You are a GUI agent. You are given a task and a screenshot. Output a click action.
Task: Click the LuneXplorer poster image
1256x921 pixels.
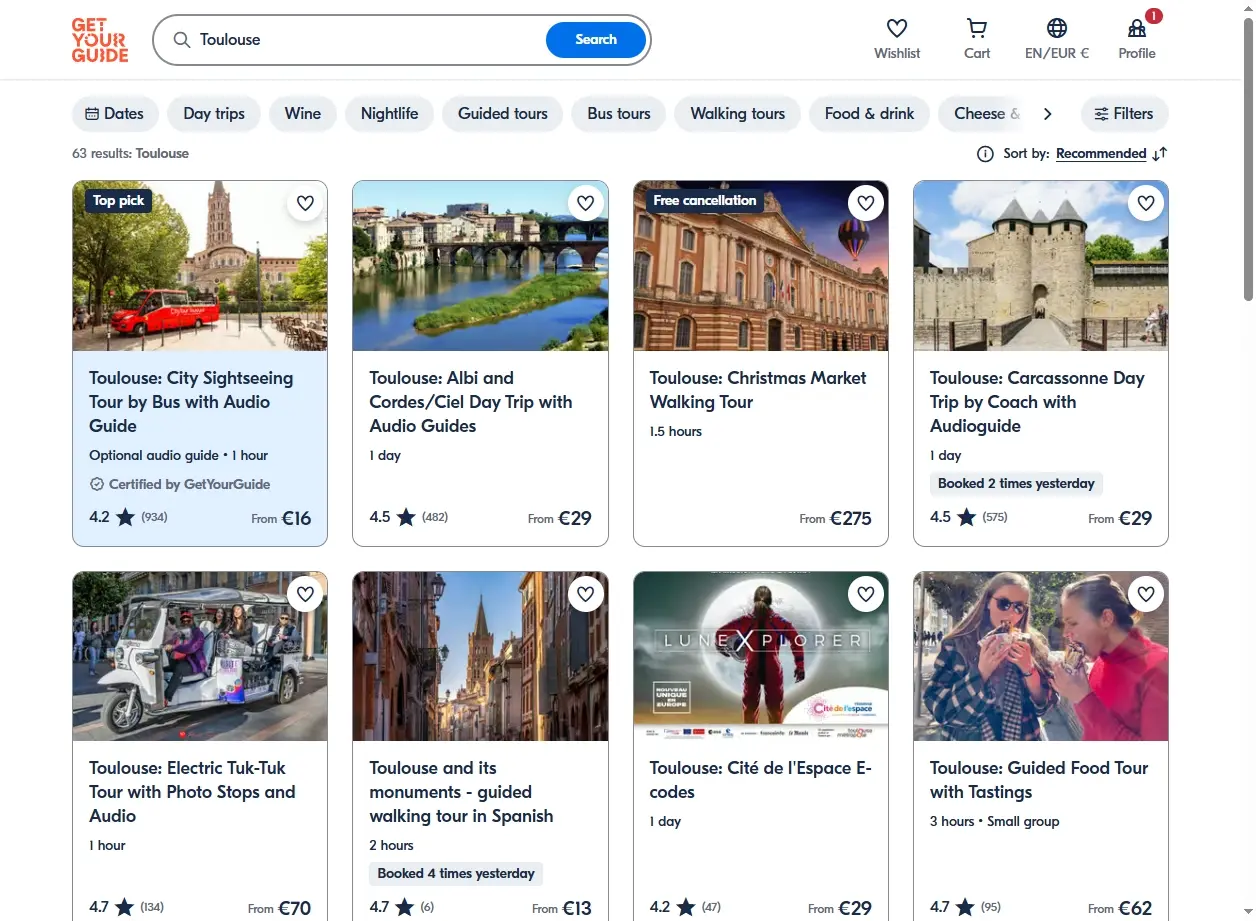pos(761,656)
